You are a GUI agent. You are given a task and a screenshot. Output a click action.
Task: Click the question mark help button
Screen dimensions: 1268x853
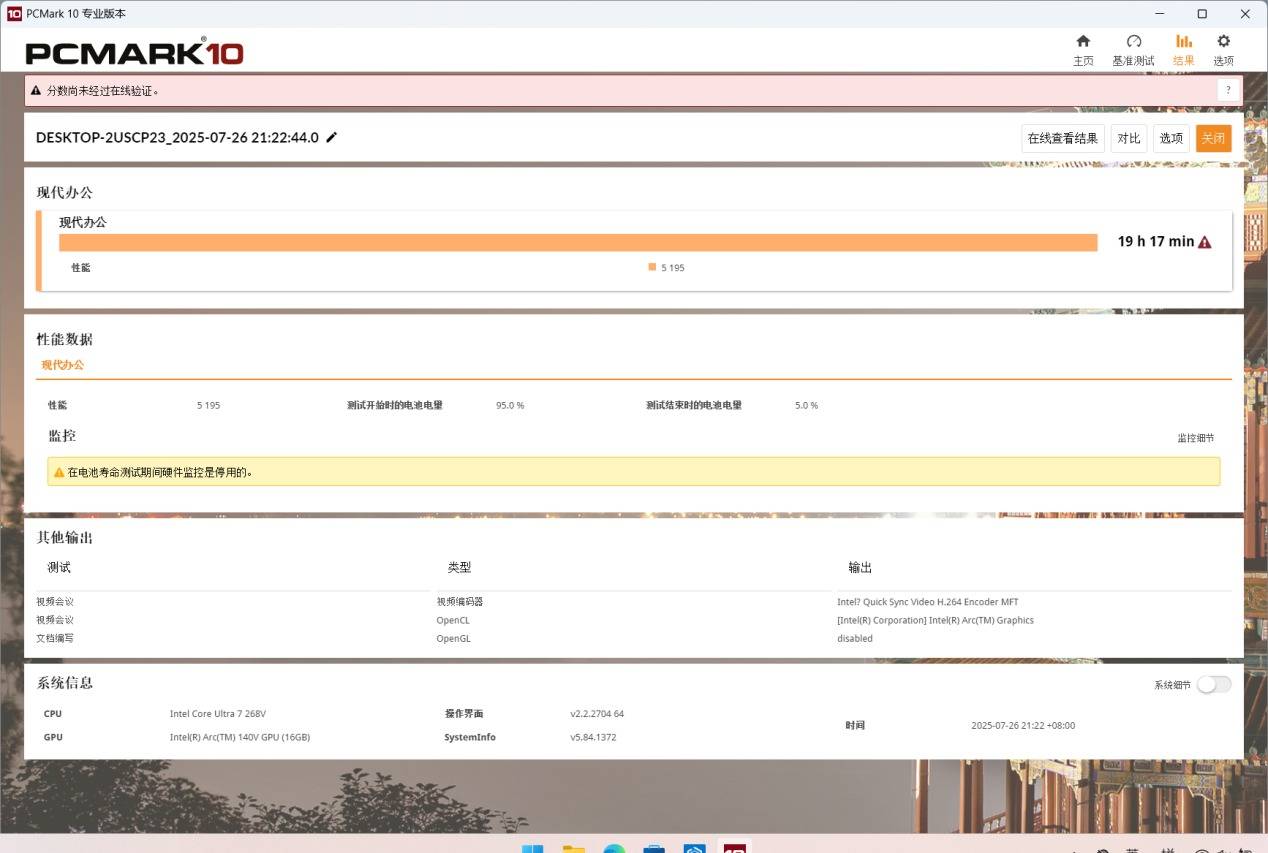coord(1229,90)
